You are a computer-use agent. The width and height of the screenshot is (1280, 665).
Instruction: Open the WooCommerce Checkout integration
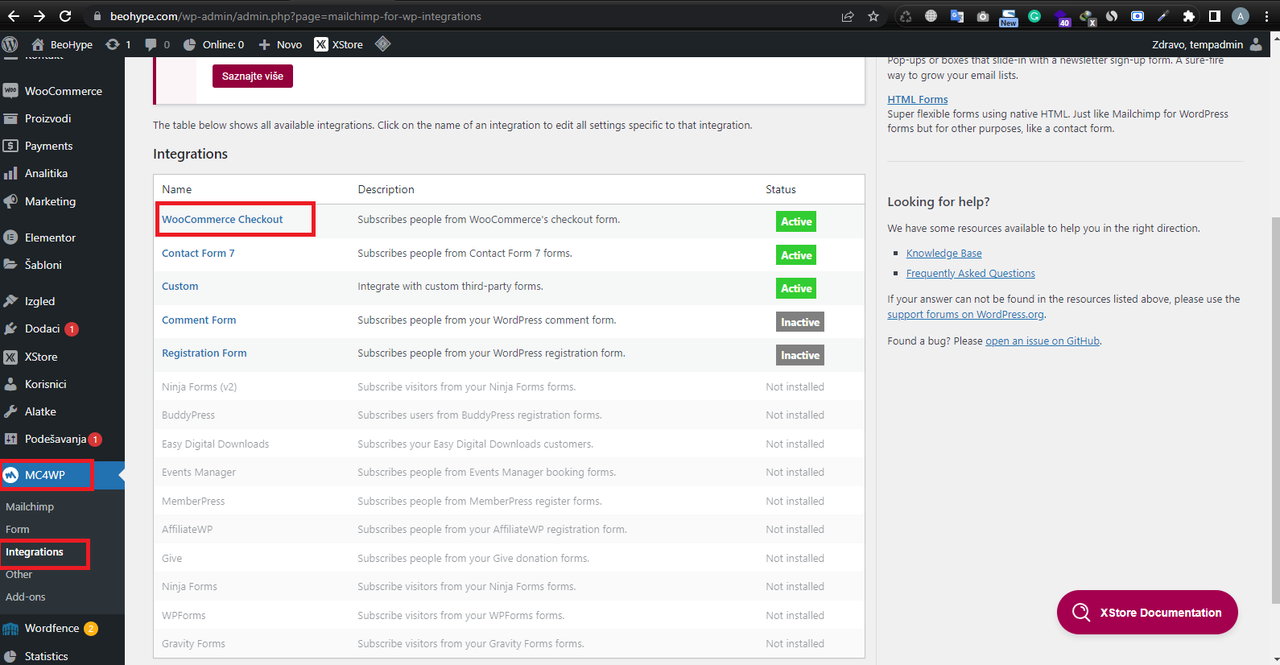click(222, 219)
